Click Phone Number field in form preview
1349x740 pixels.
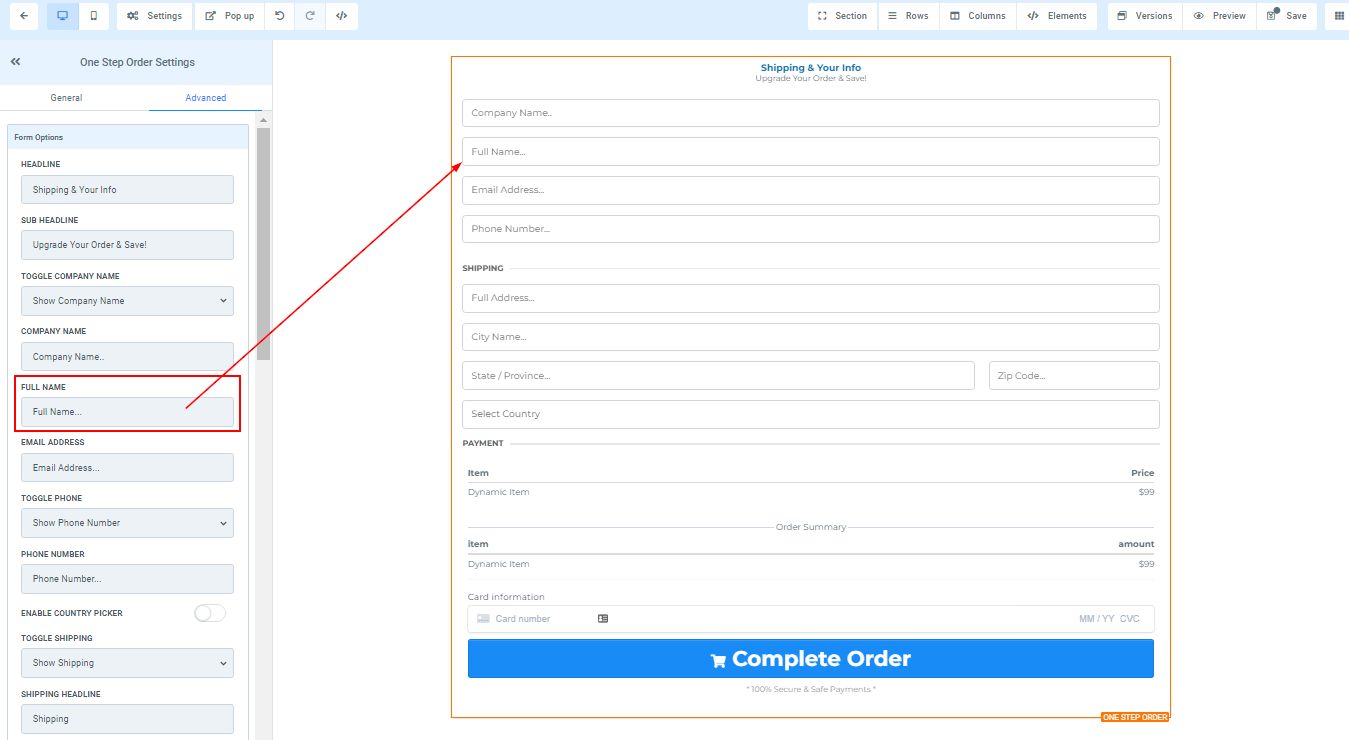click(811, 229)
